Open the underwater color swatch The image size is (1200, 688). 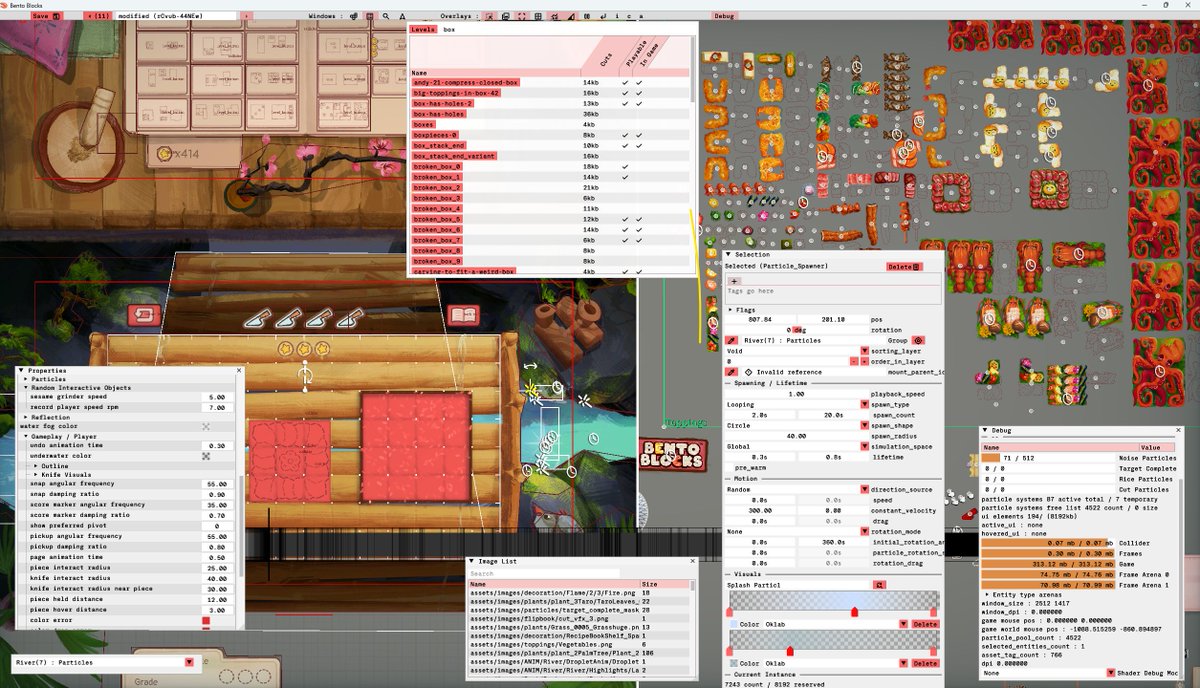coord(206,455)
